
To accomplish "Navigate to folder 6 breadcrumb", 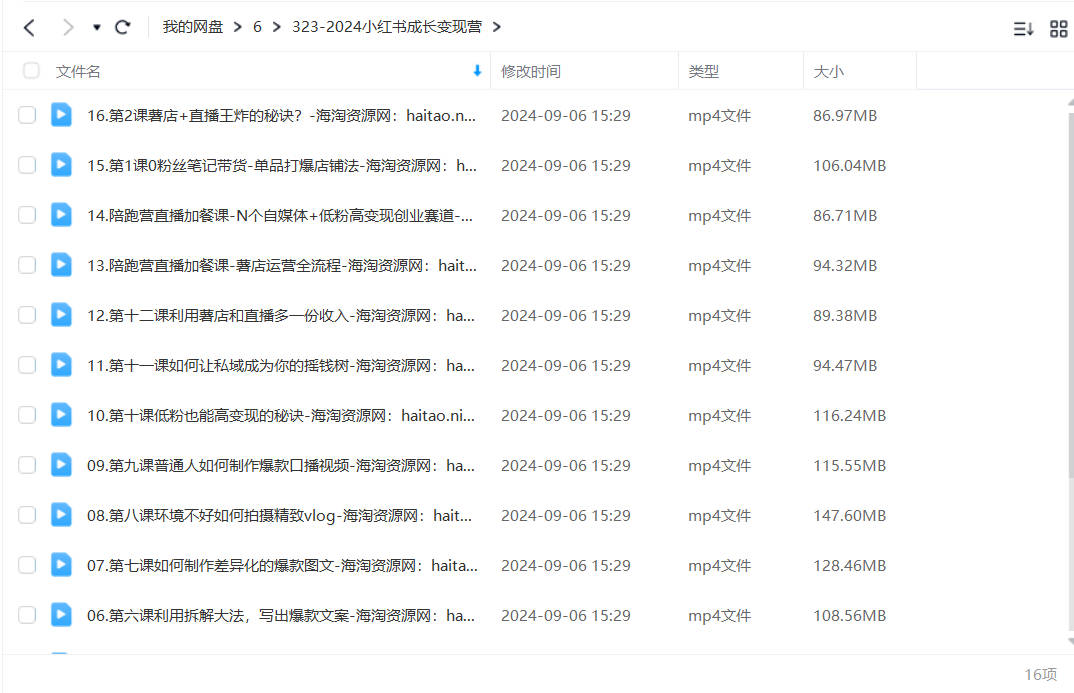I will coord(257,27).
